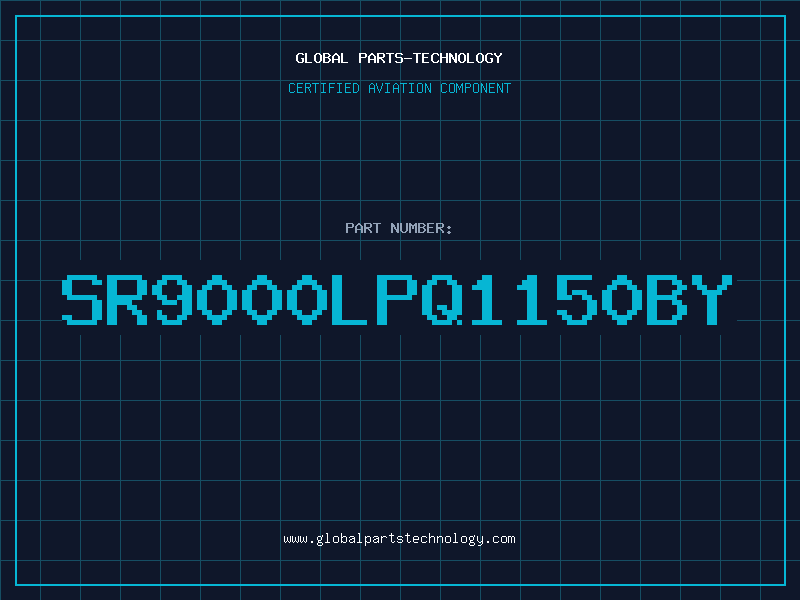Select the word CERTIFIED in the subtitle

click(x=324, y=88)
